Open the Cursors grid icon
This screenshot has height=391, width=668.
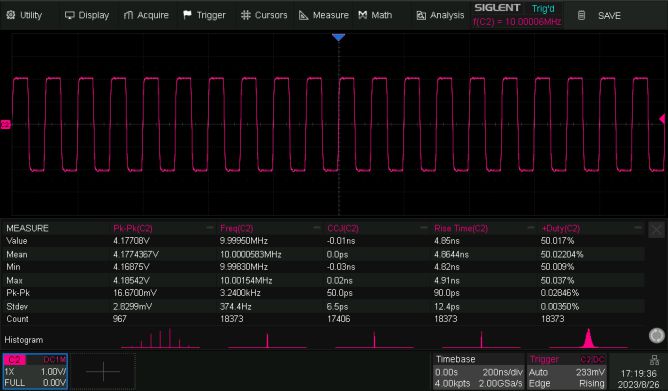(x=246, y=15)
